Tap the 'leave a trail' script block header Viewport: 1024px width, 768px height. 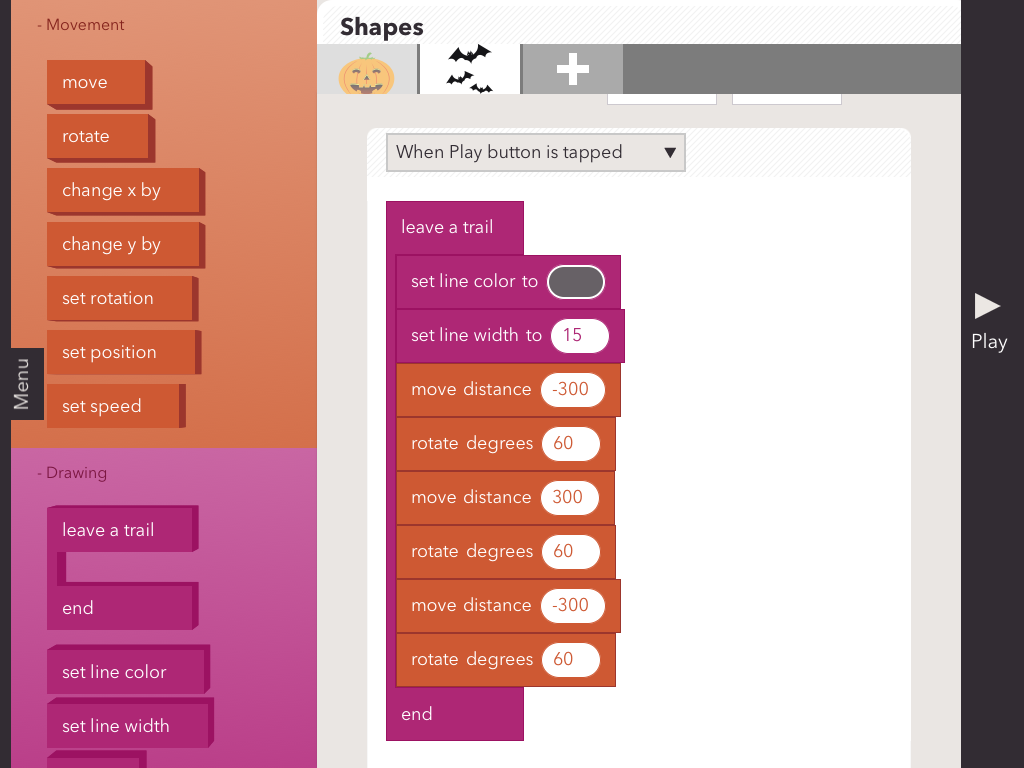coord(453,227)
